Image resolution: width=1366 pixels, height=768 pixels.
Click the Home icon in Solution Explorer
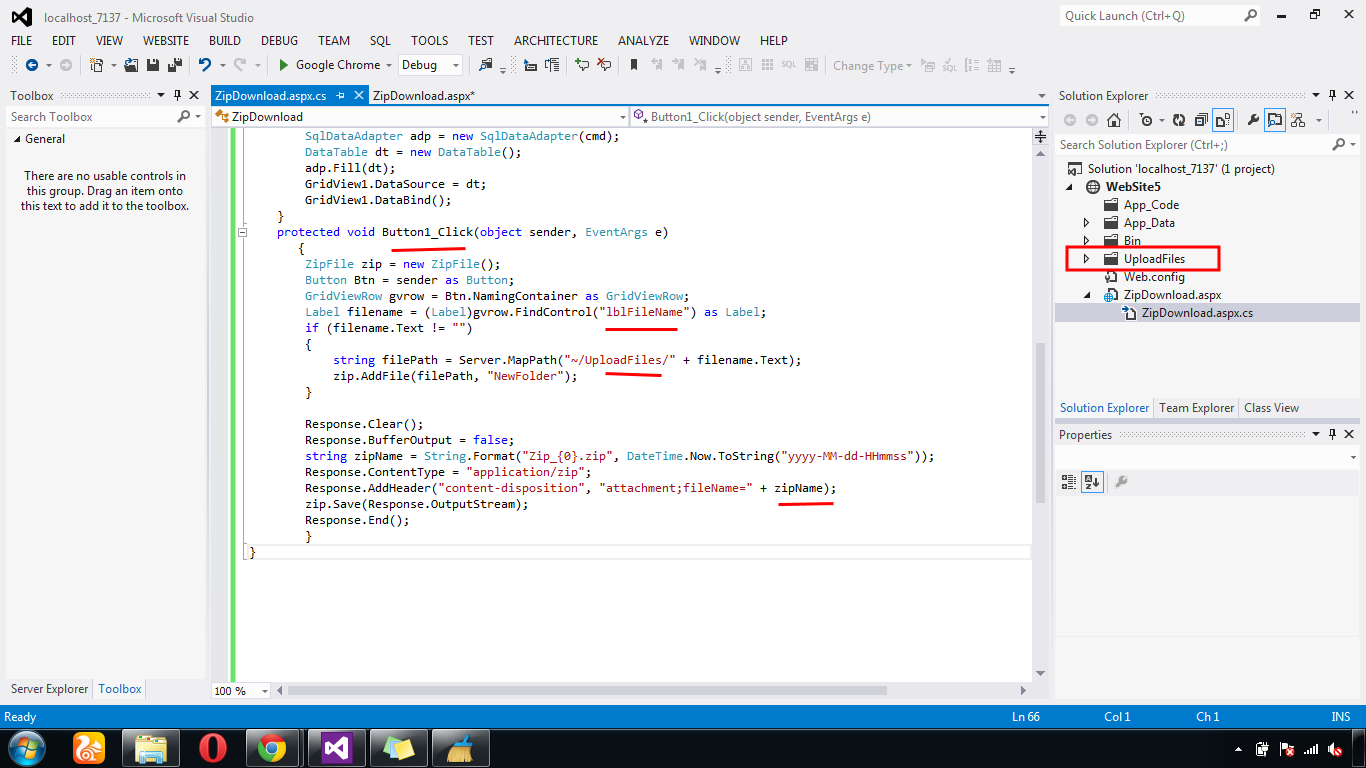tap(1114, 120)
